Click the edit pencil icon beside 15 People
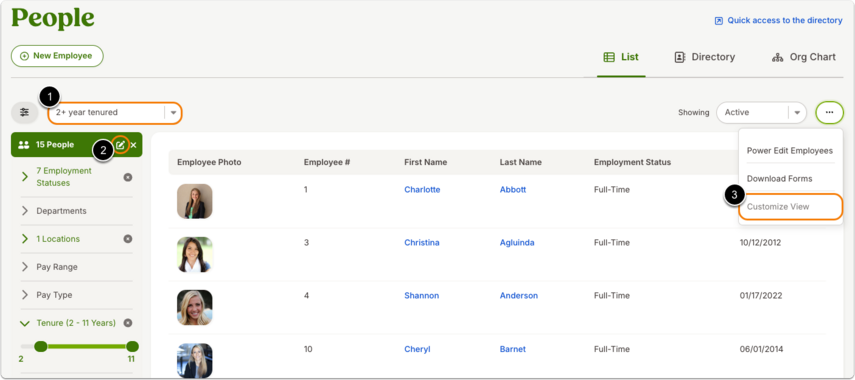Image resolution: width=855 pixels, height=380 pixels. [x=121, y=145]
